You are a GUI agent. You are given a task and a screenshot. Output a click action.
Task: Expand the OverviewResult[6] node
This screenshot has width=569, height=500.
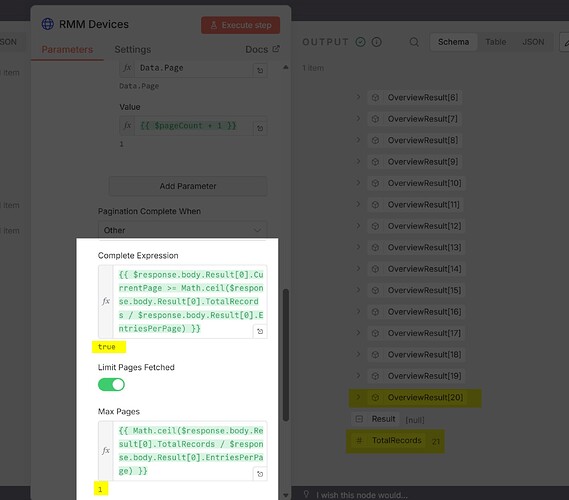(x=358, y=97)
